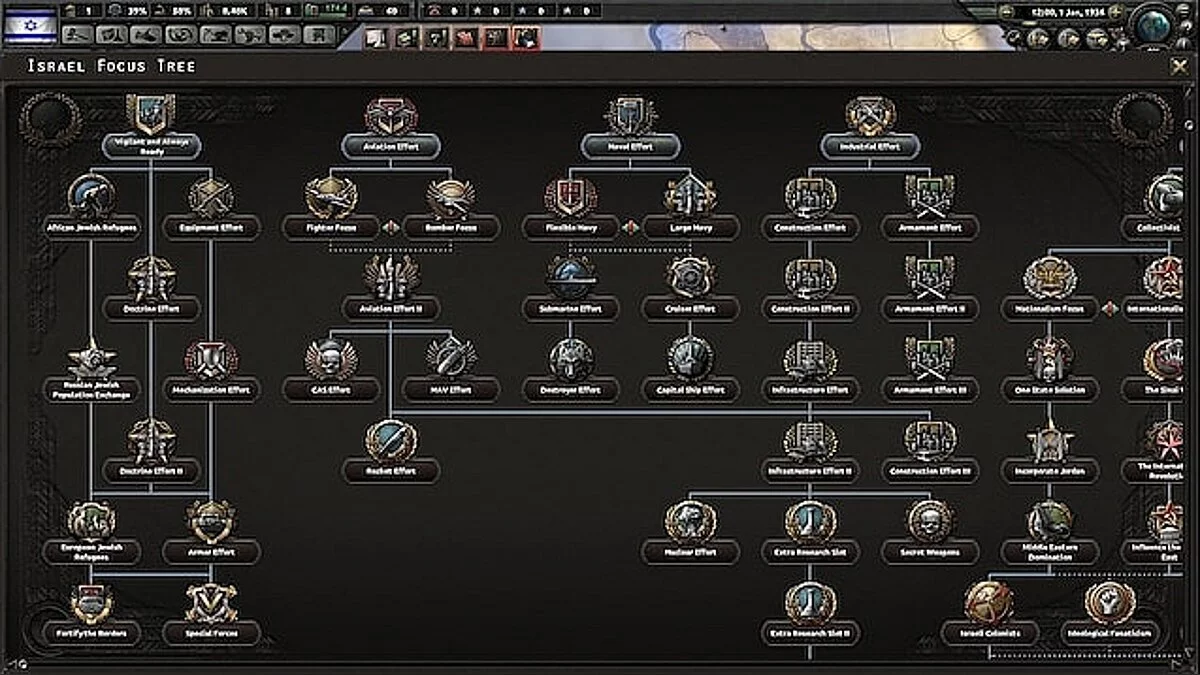Select the Nuclear Effort focus icon

[690, 522]
